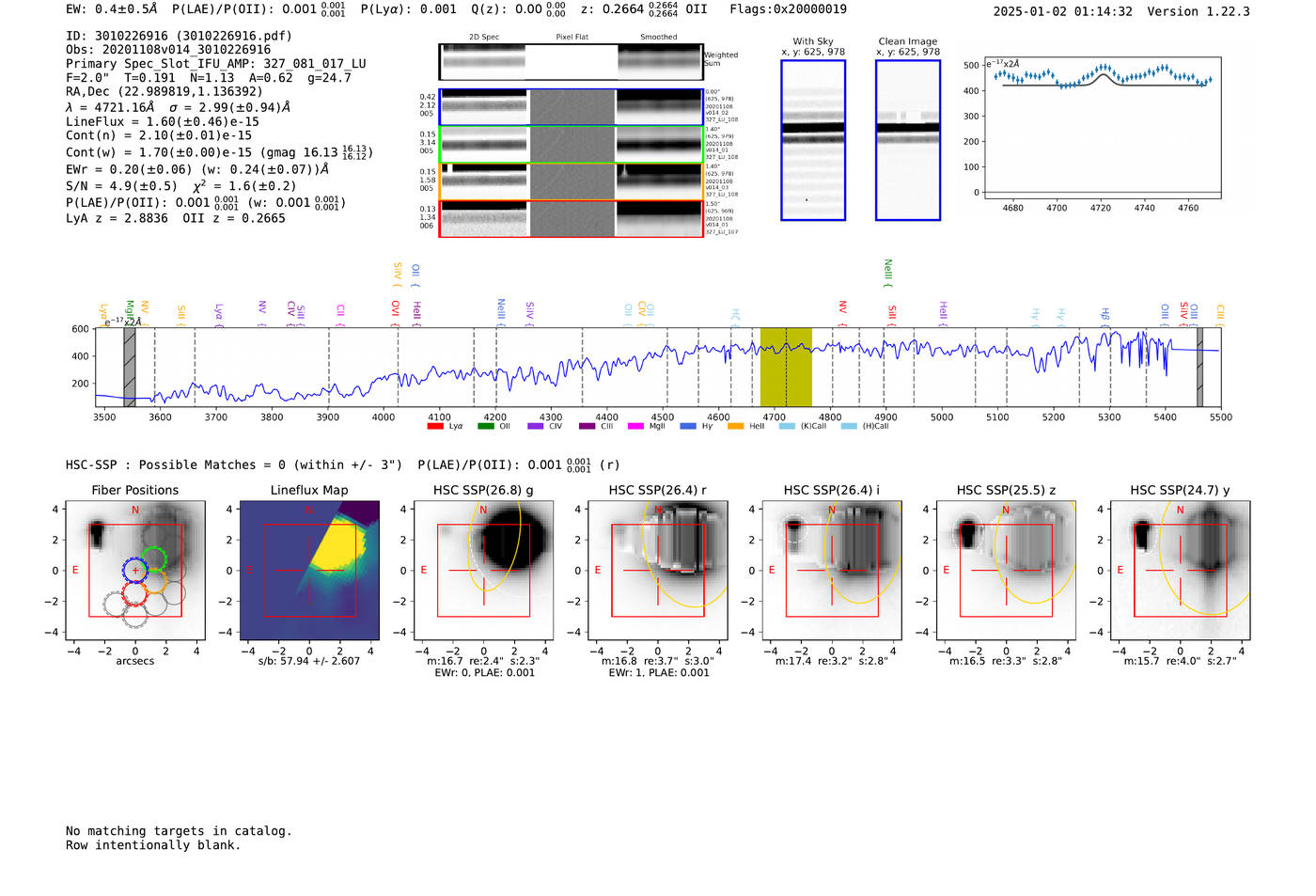
Task: Click the m:16.7 re:2.4" g-band caption
Action: click(x=483, y=661)
